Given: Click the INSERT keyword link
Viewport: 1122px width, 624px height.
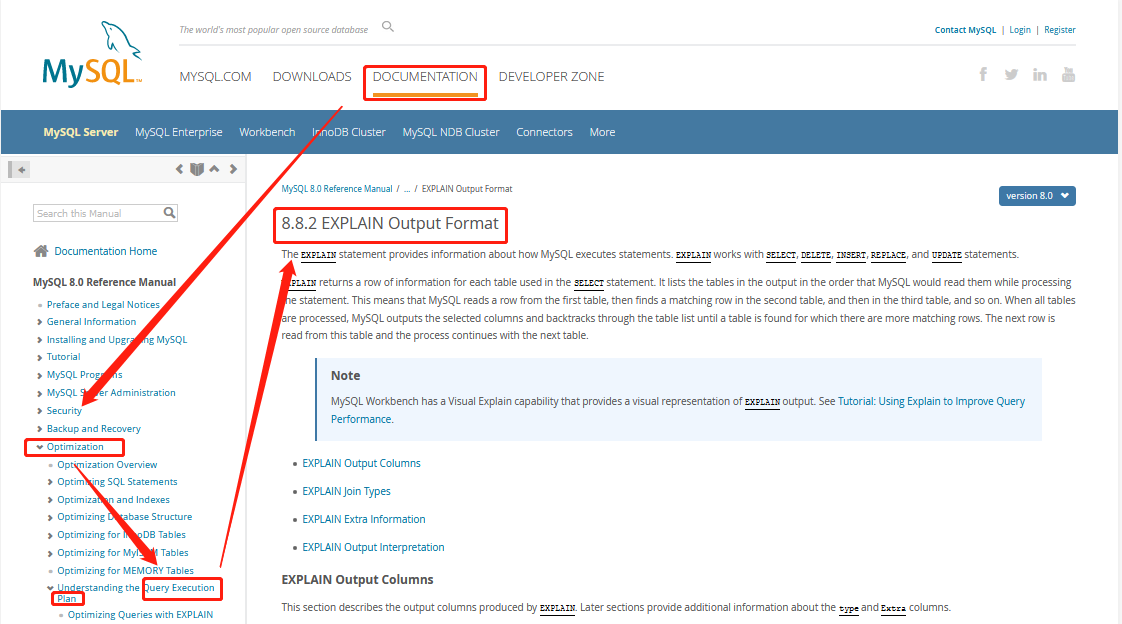Looking at the screenshot, I should (x=851, y=255).
